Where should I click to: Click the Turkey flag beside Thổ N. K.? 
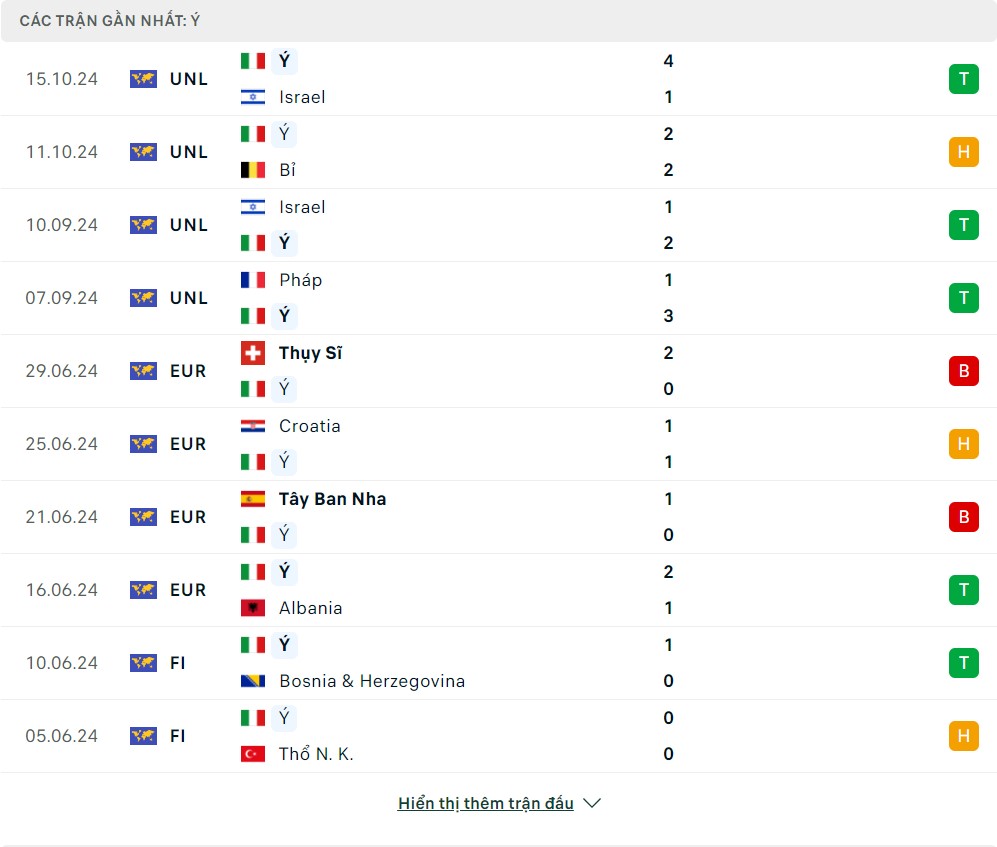[253, 754]
